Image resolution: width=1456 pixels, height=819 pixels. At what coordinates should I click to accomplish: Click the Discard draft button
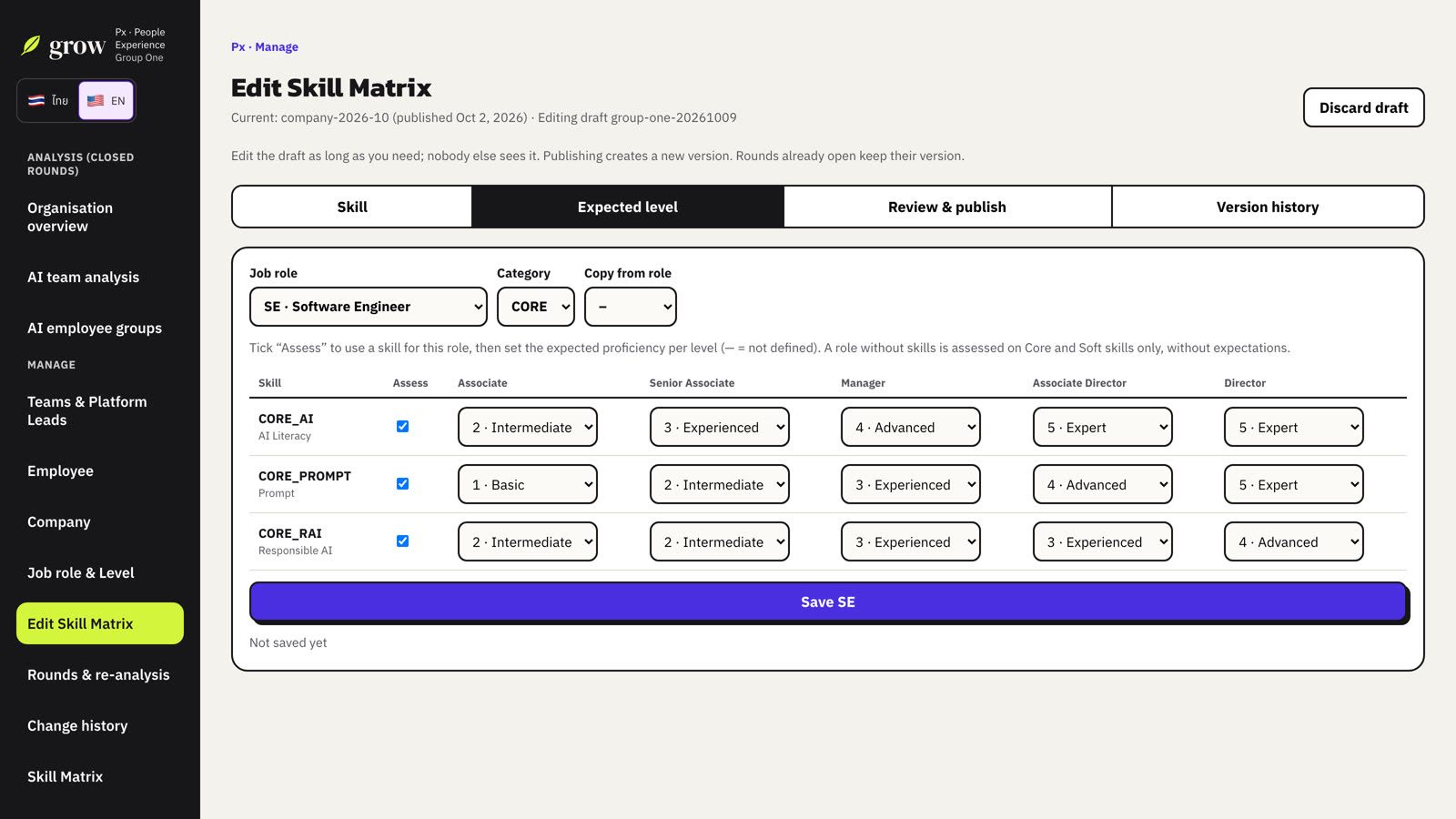point(1364,107)
